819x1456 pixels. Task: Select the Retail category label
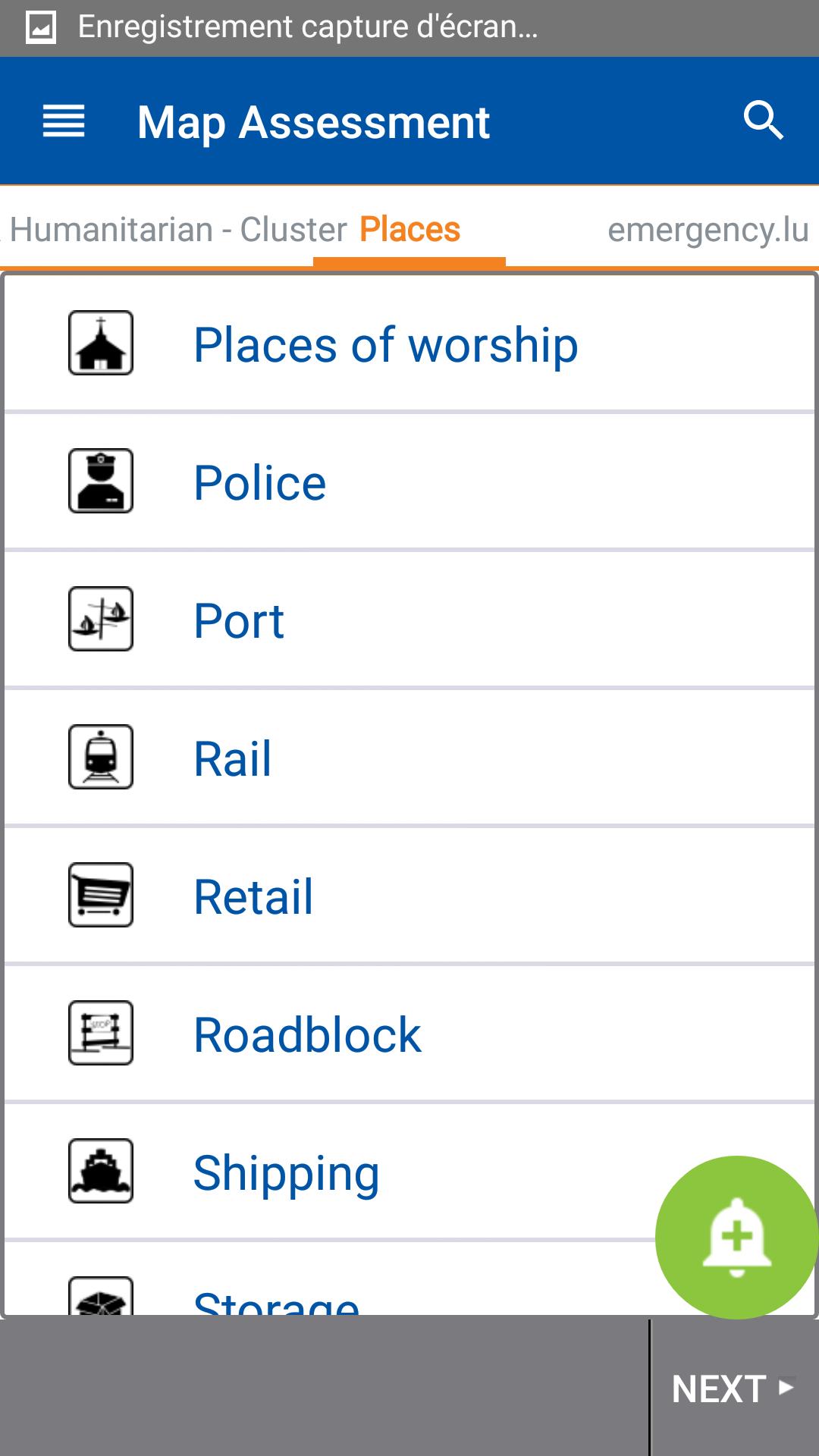253,897
